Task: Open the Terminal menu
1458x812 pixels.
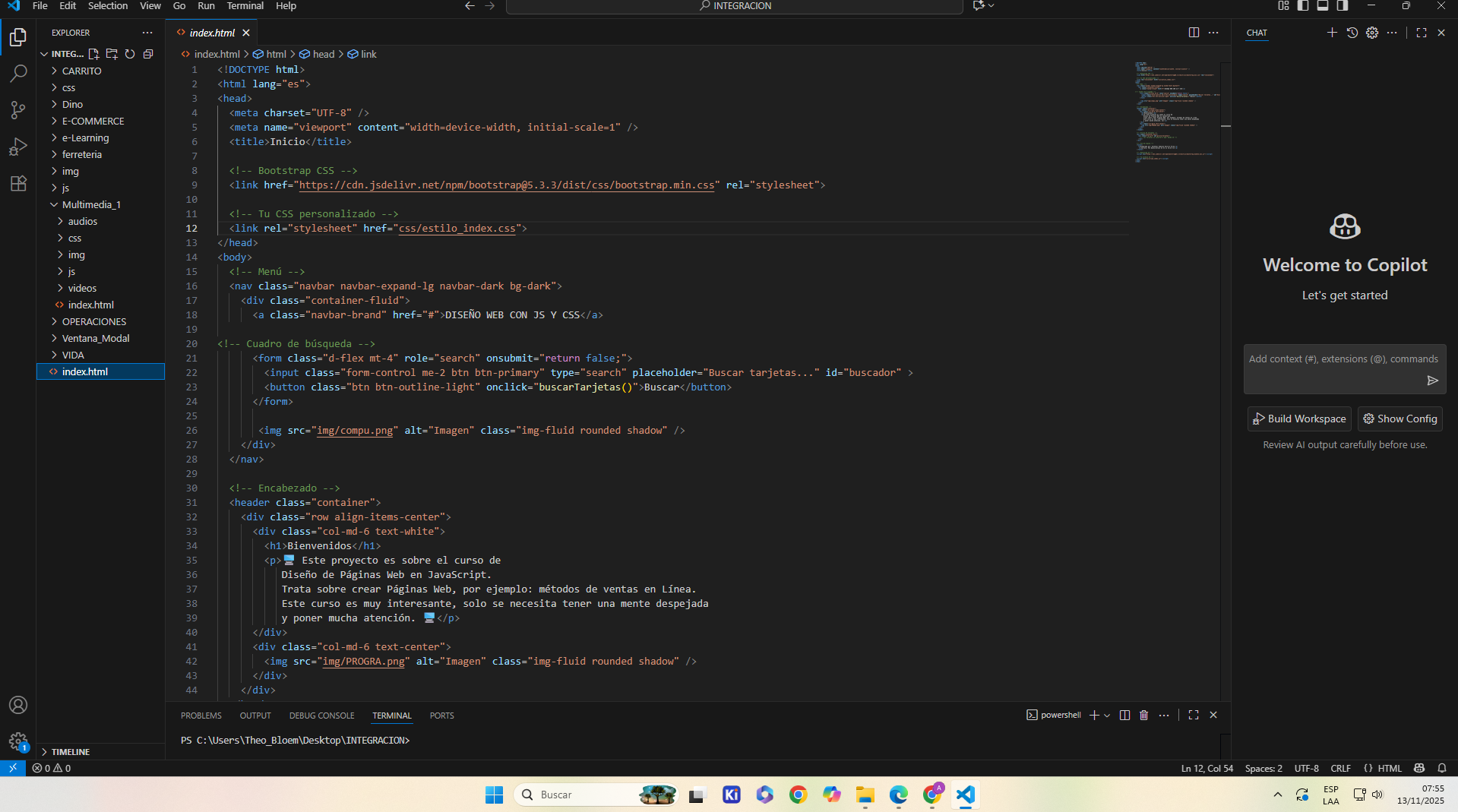Action: (x=245, y=6)
